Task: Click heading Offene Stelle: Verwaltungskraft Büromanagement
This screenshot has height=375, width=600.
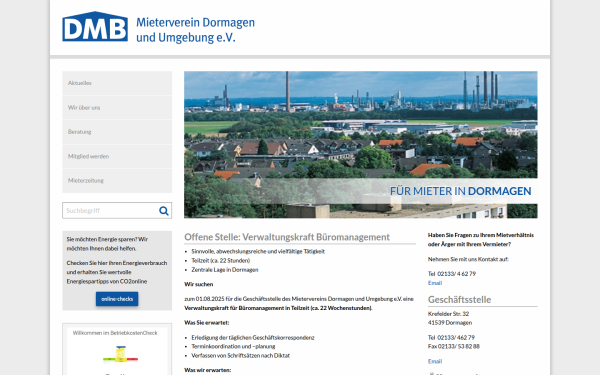Action: click(287, 237)
